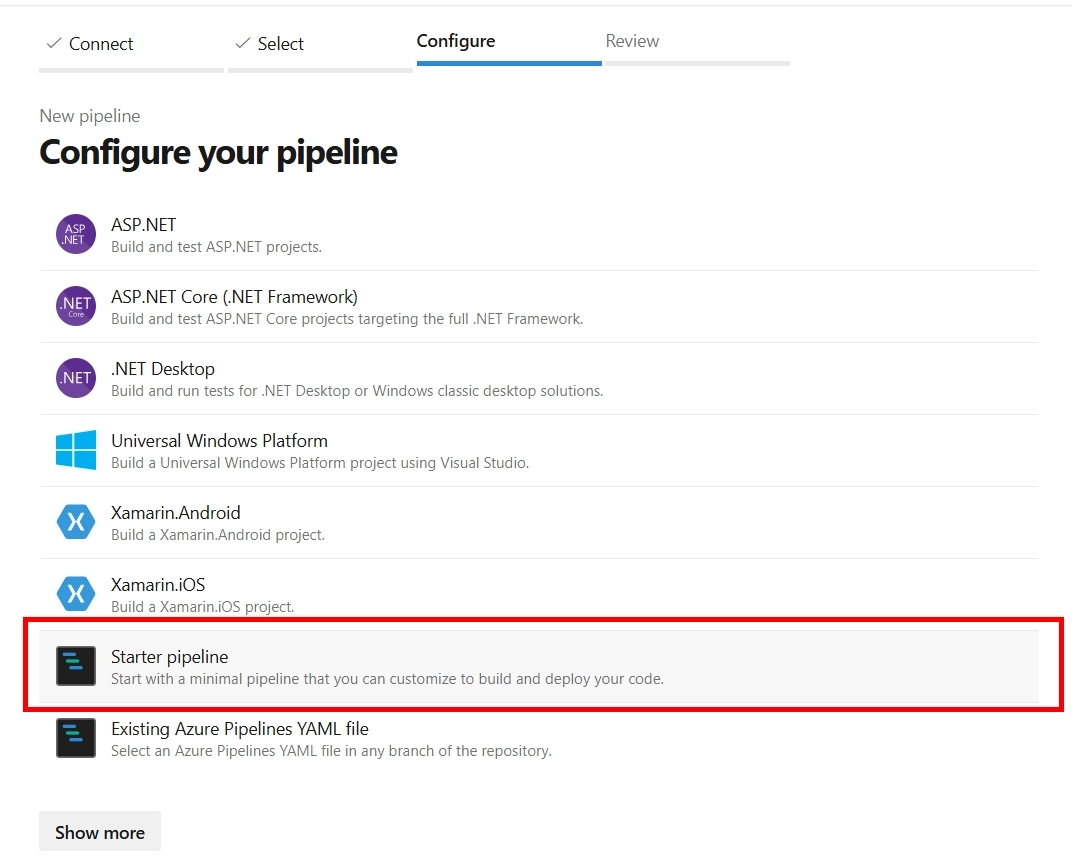The image size is (1072, 856).
Task: Click 'Select an Azure Pipelines YAML file' description
Action: click(x=331, y=751)
